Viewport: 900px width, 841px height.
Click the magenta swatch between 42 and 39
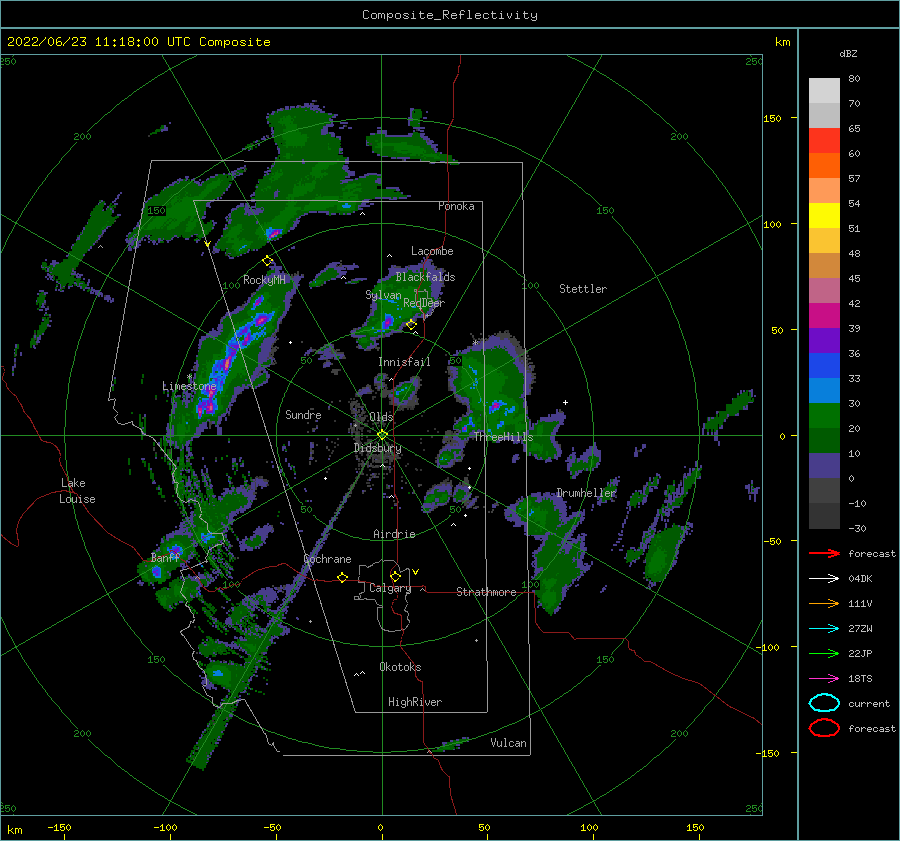coord(824,316)
